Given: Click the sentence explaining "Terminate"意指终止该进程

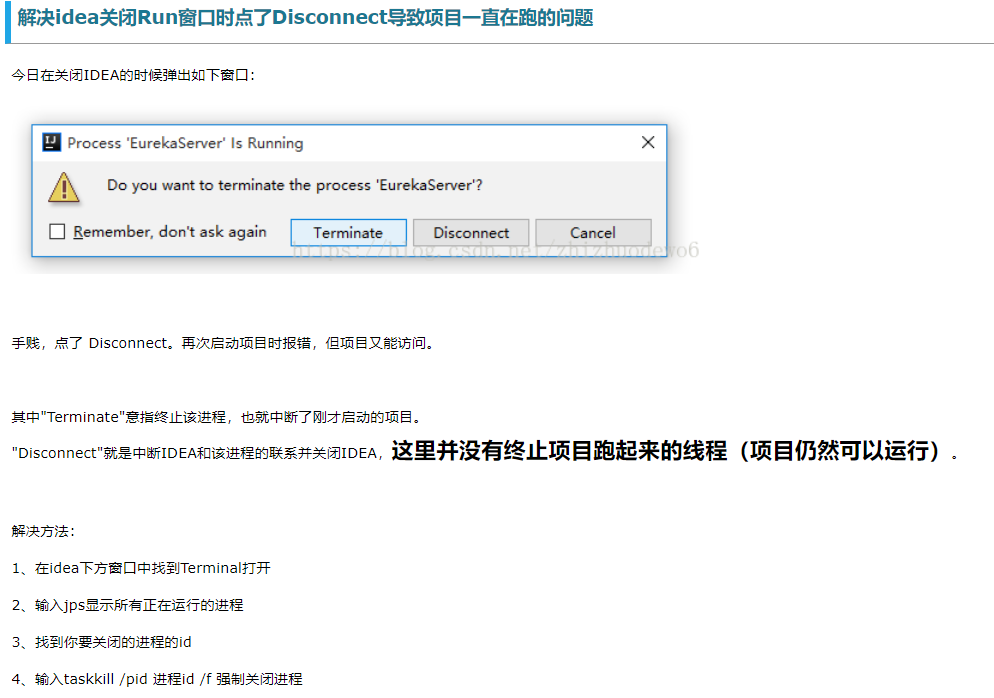Looking at the screenshot, I should (x=217, y=417).
